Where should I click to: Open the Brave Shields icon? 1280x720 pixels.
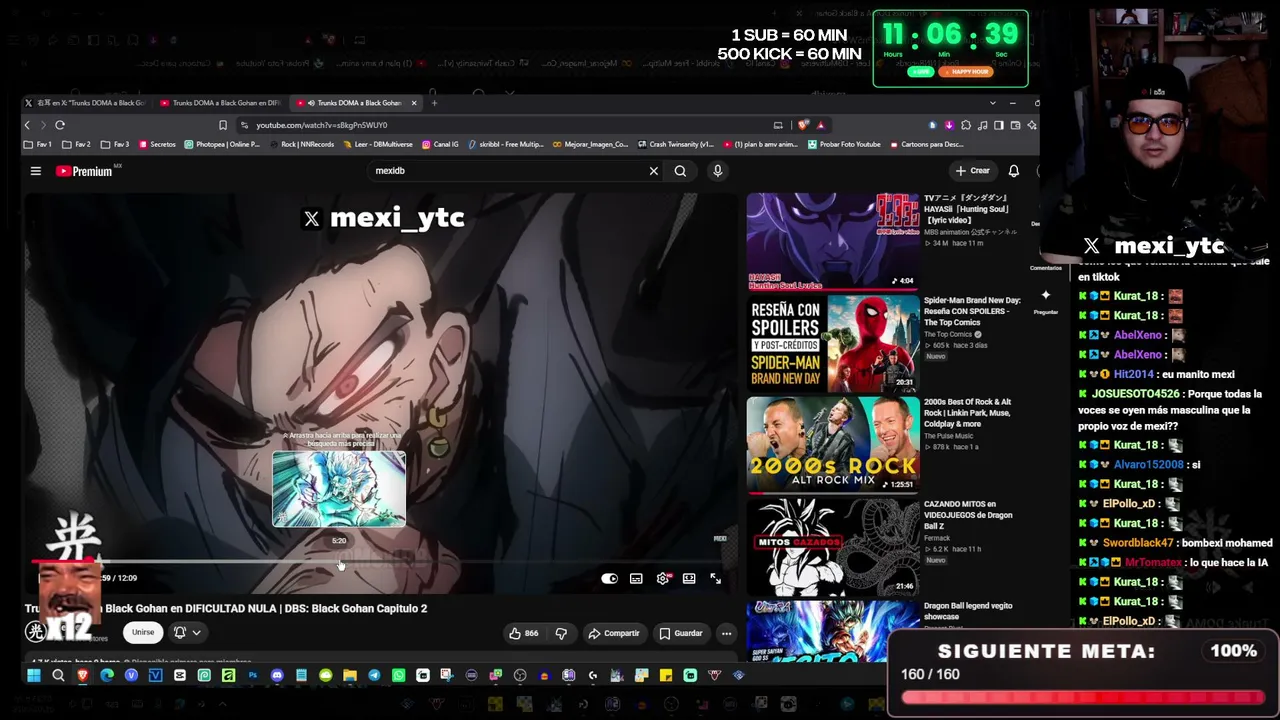pyautogui.click(x=803, y=125)
